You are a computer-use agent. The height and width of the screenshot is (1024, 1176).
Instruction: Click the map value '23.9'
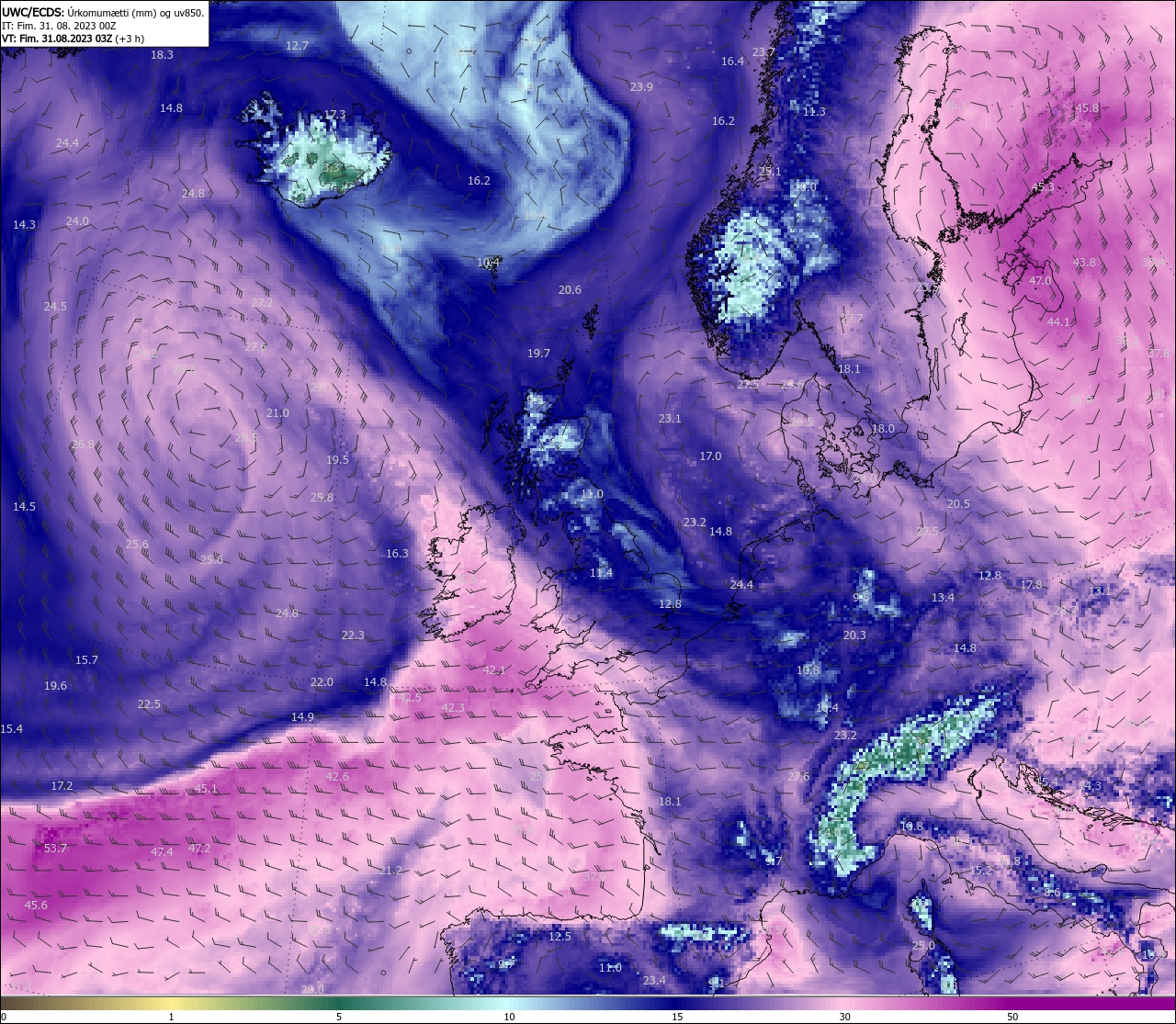(641, 87)
